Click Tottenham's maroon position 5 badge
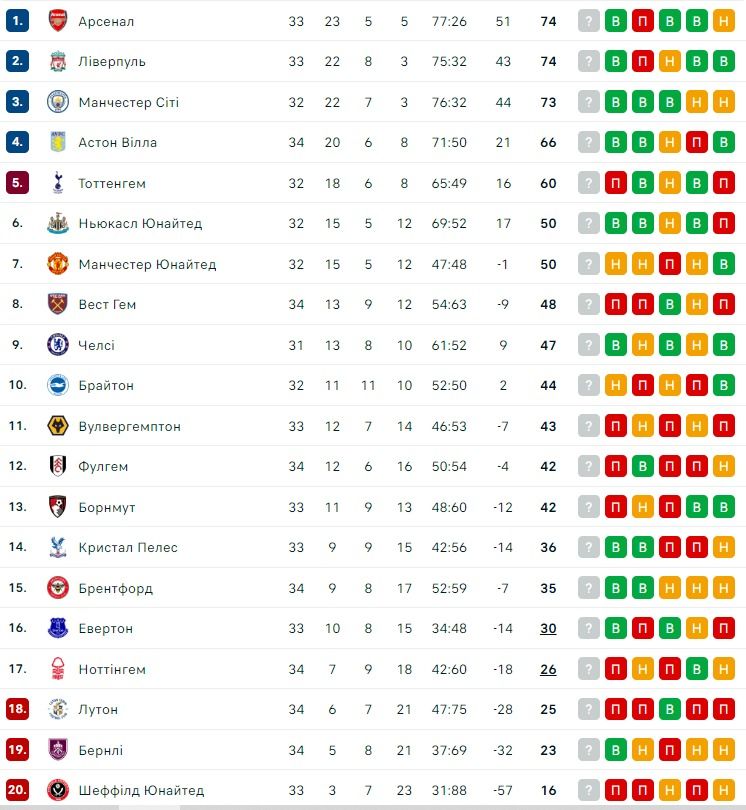746x810 pixels. pos(17,183)
